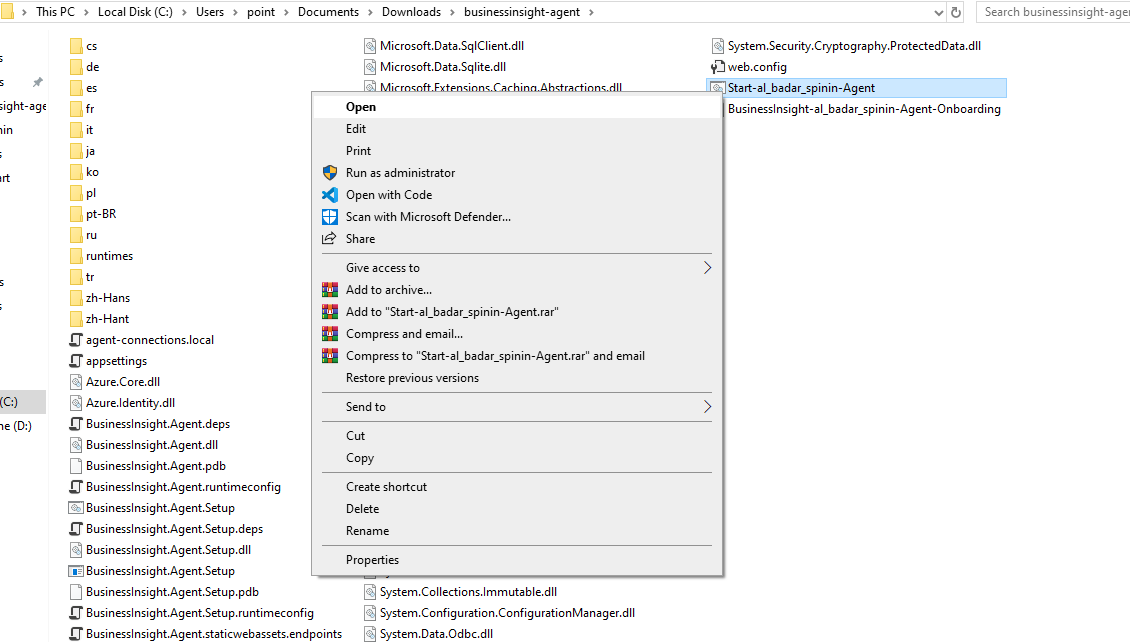The image size is (1130, 642).
Task: Click the Run as administrator shield icon
Action: click(x=329, y=173)
